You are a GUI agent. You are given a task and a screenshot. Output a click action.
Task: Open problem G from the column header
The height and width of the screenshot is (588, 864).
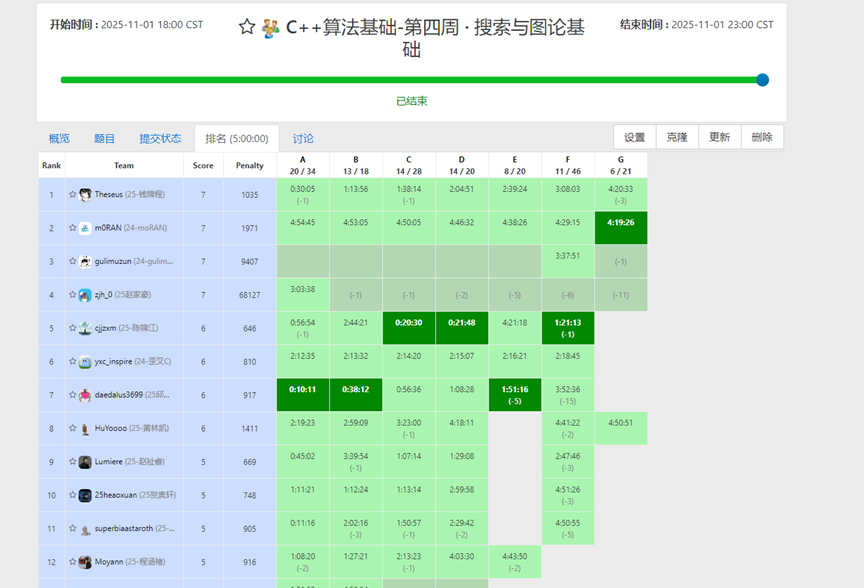tap(620, 165)
